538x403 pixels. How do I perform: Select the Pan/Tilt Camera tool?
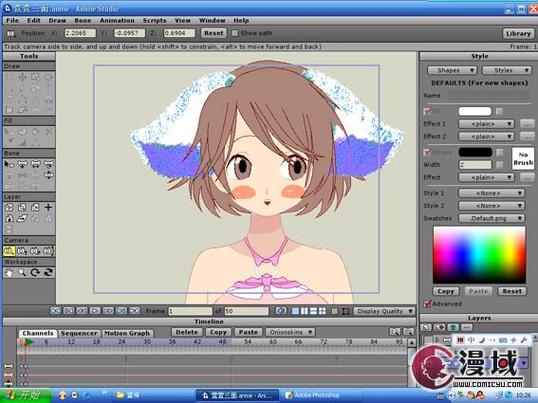tap(48, 251)
